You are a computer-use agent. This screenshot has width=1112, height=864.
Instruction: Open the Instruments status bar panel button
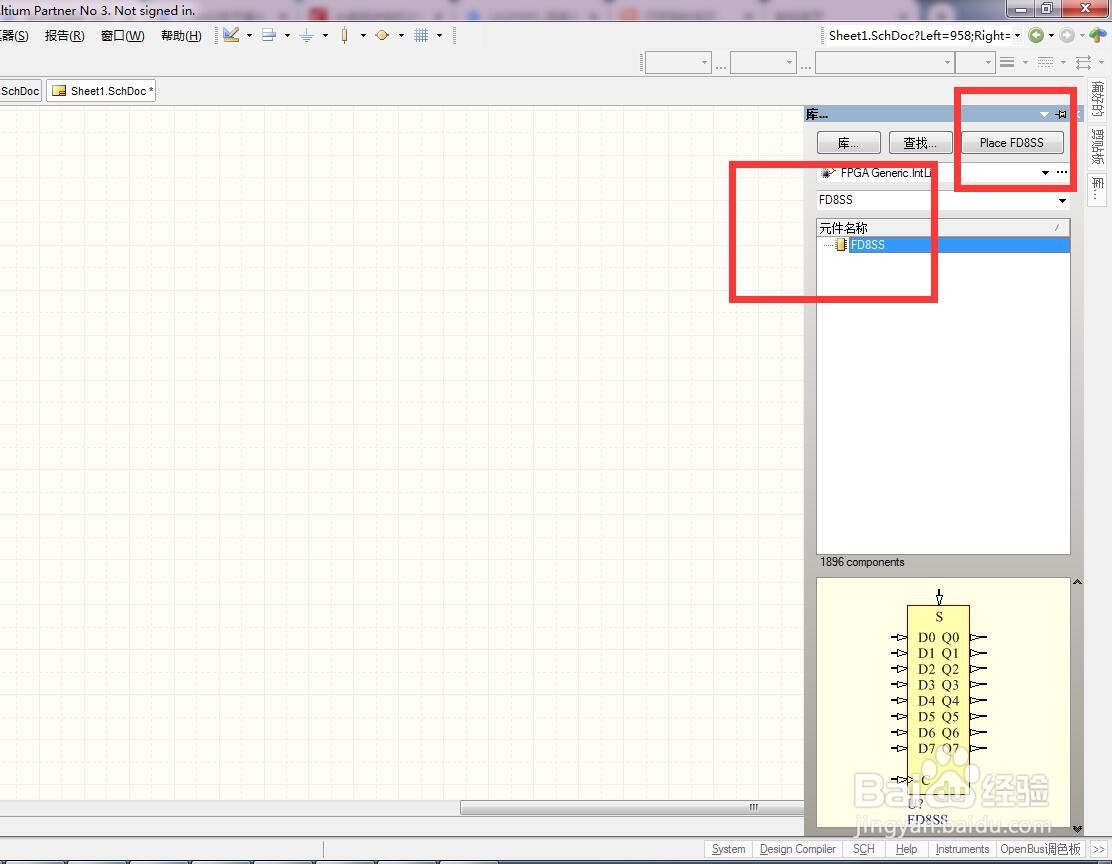(962, 848)
